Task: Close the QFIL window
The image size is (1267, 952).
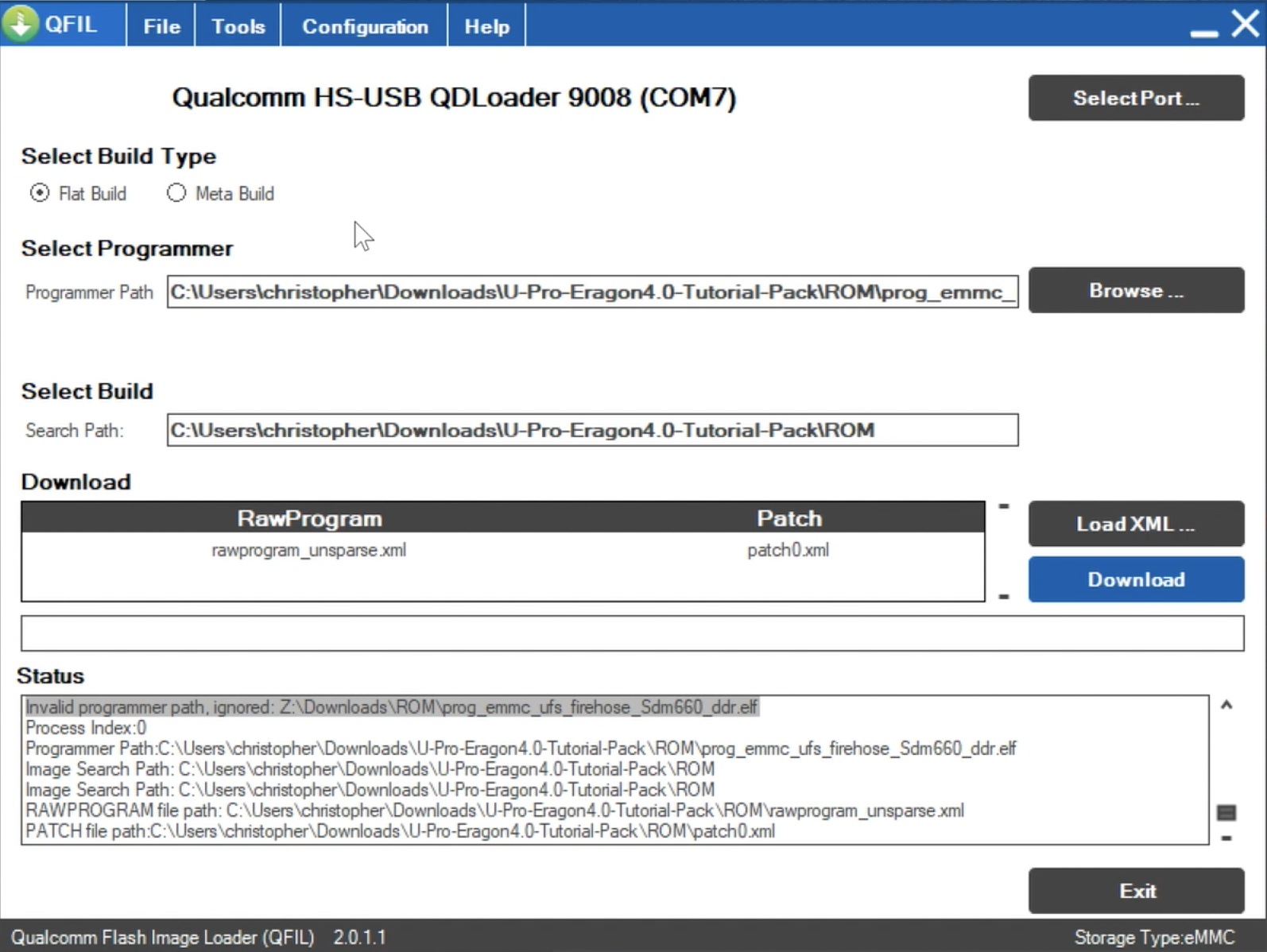Action: tap(1245, 23)
